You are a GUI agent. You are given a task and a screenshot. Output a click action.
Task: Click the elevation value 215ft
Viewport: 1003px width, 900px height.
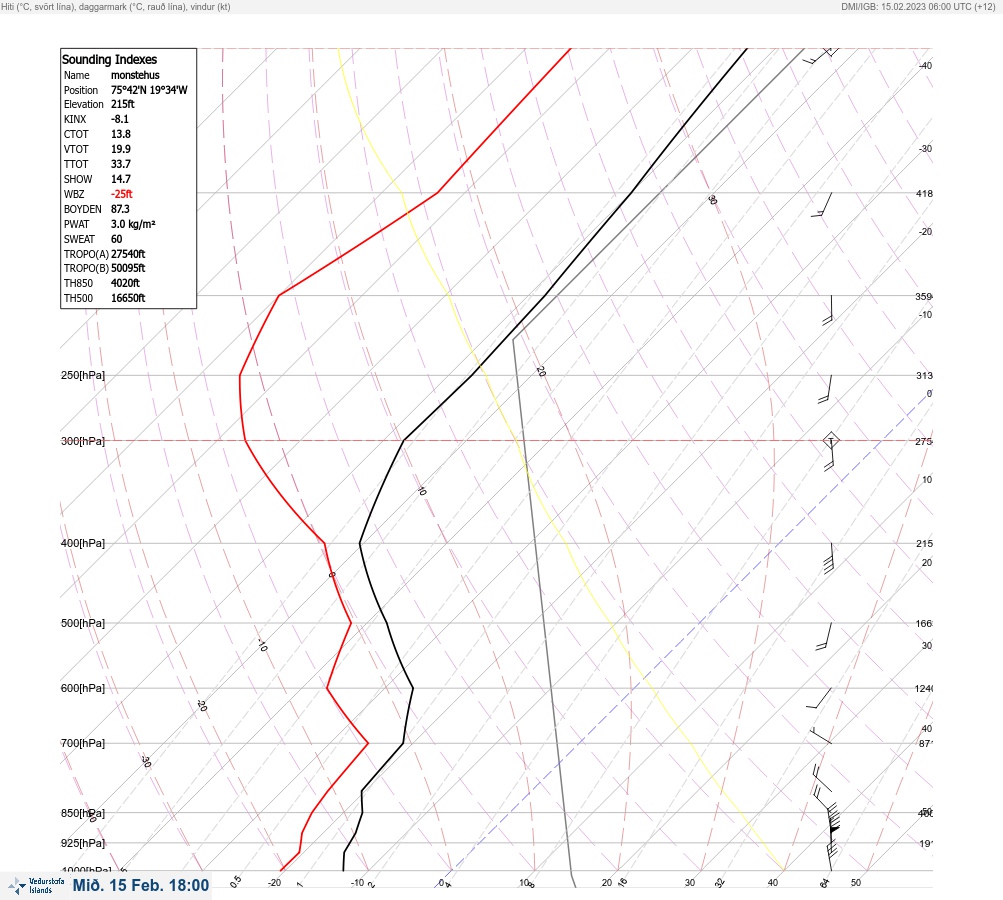pos(122,104)
